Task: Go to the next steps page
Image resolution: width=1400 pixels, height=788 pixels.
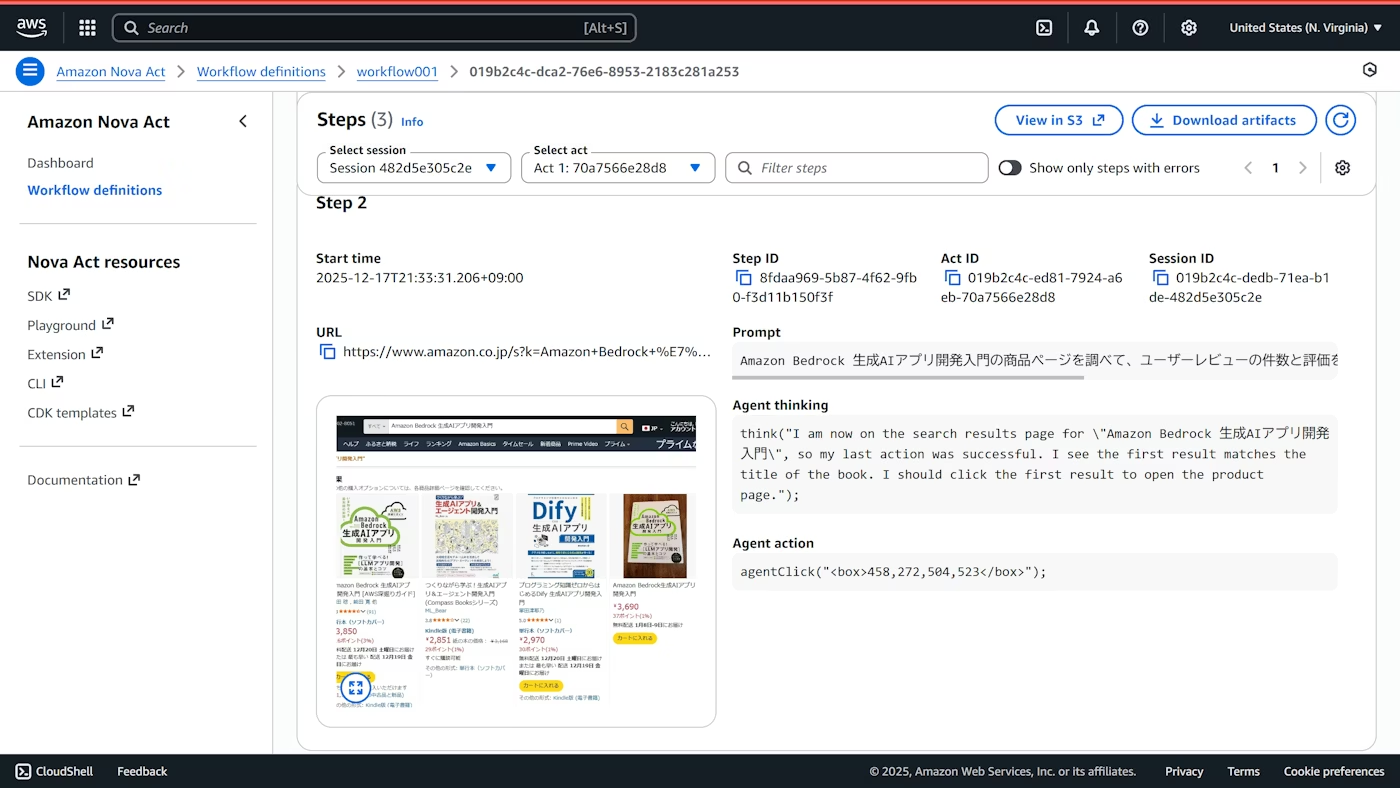Action: (1302, 168)
